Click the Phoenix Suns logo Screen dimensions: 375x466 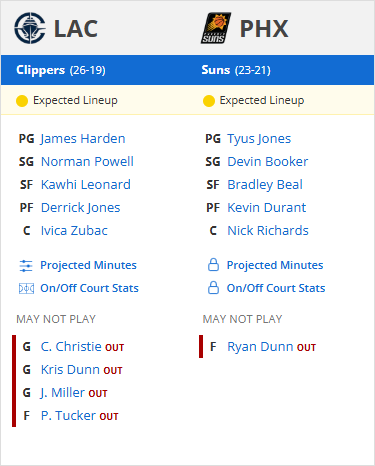click(x=216, y=28)
